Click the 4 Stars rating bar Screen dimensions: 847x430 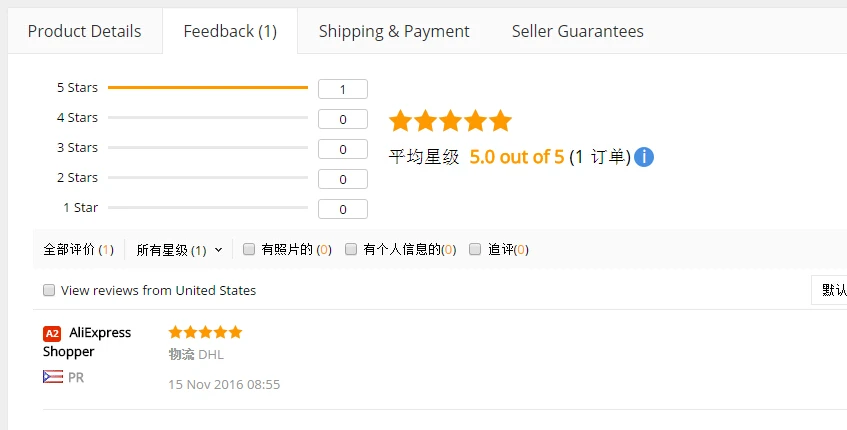tap(207, 118)
